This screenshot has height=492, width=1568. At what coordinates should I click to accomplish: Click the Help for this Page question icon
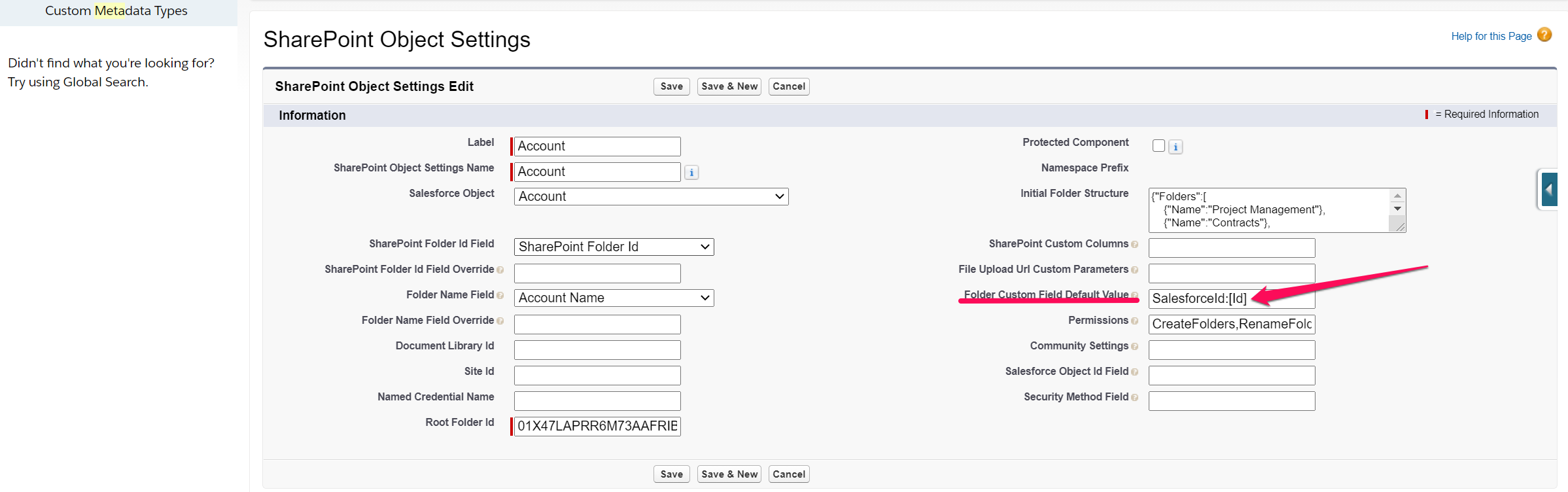tap(1544, 35)
